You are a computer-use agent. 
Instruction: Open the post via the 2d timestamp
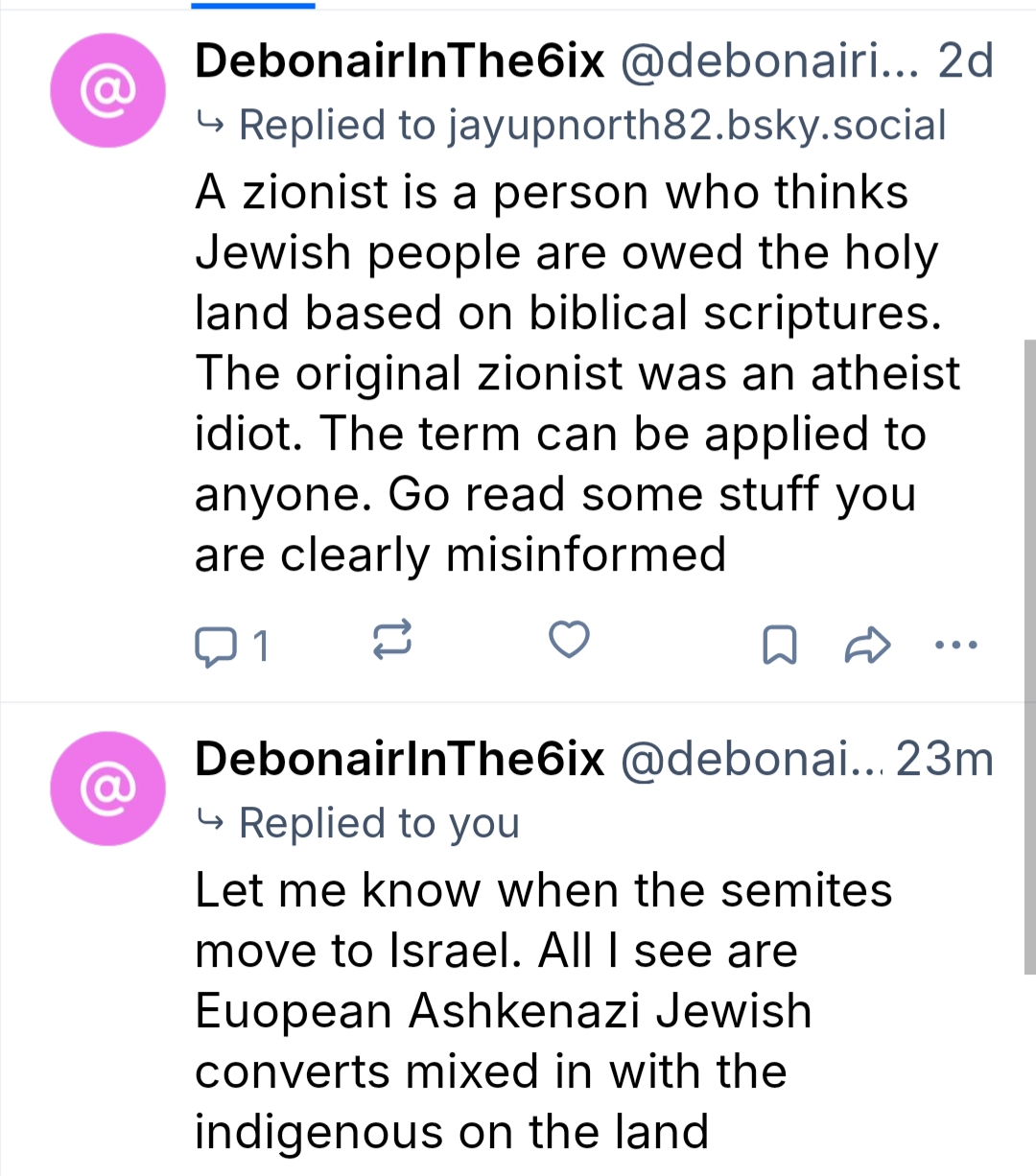(x=965, y=61)
